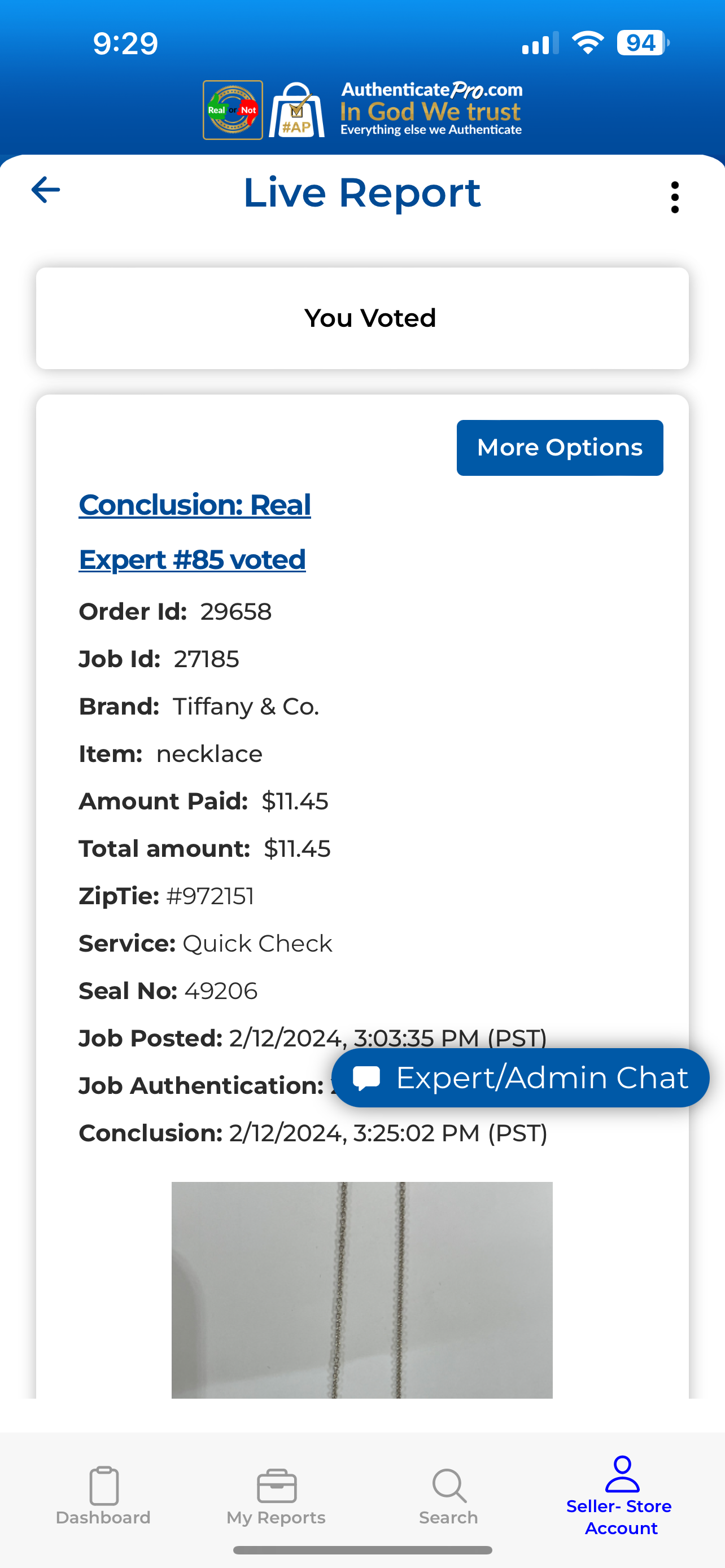This screenshot has height=1568, width=725.
Task: Tap the back arrow icon
Action: coord(46,190)
